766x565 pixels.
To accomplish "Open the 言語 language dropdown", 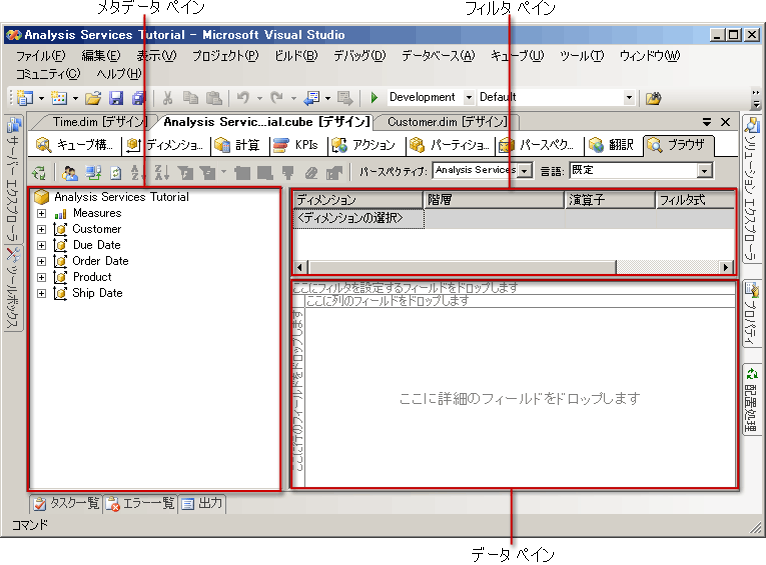I will (x=704, y=171).
